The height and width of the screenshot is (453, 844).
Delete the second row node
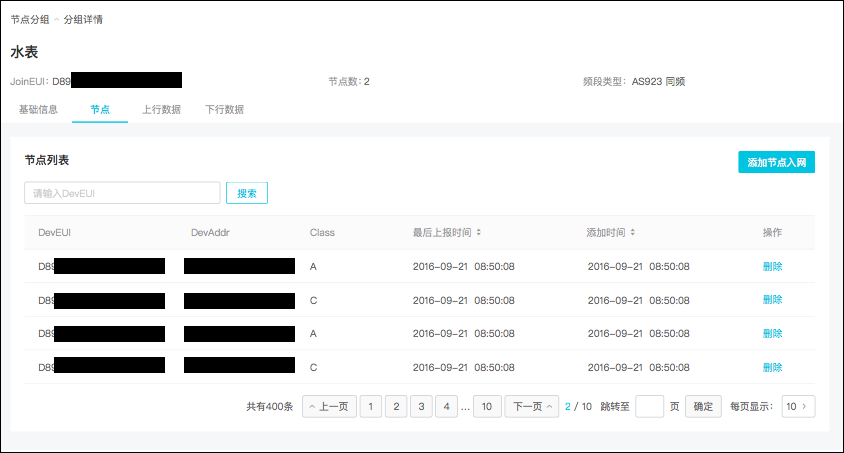tap(772, 300)
